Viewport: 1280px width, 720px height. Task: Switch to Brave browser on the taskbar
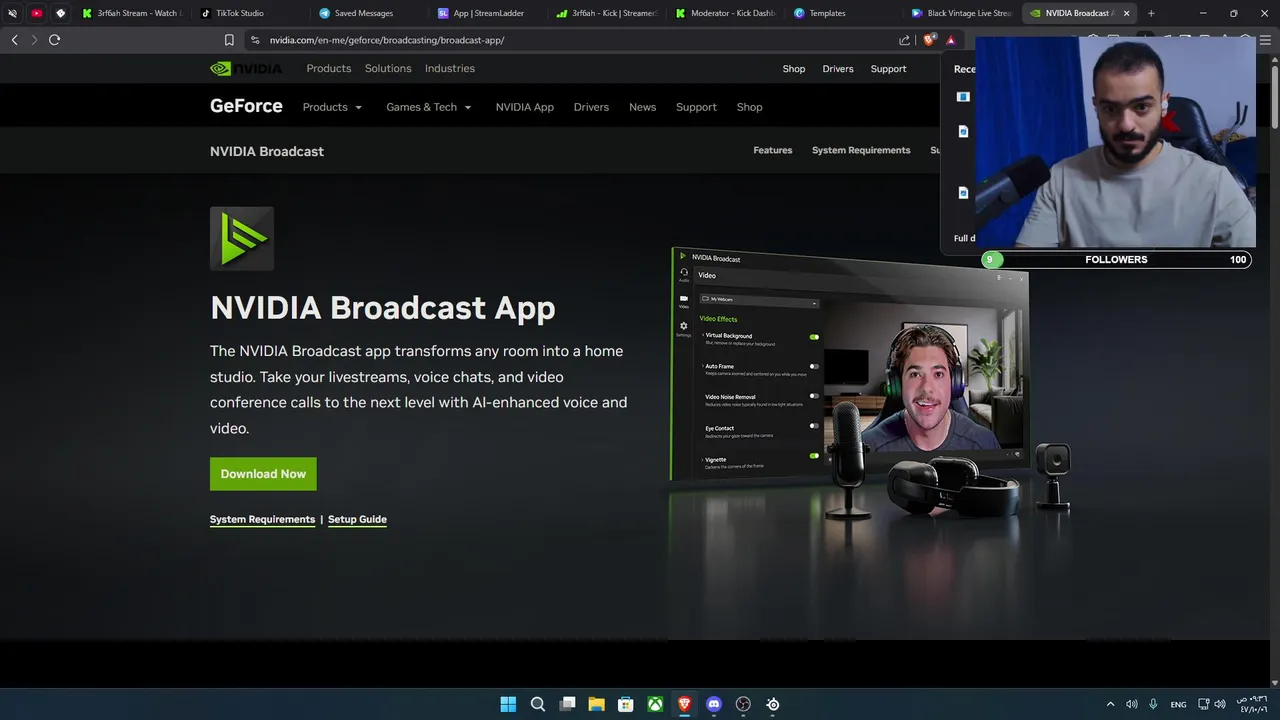click(x=684, y=704)
